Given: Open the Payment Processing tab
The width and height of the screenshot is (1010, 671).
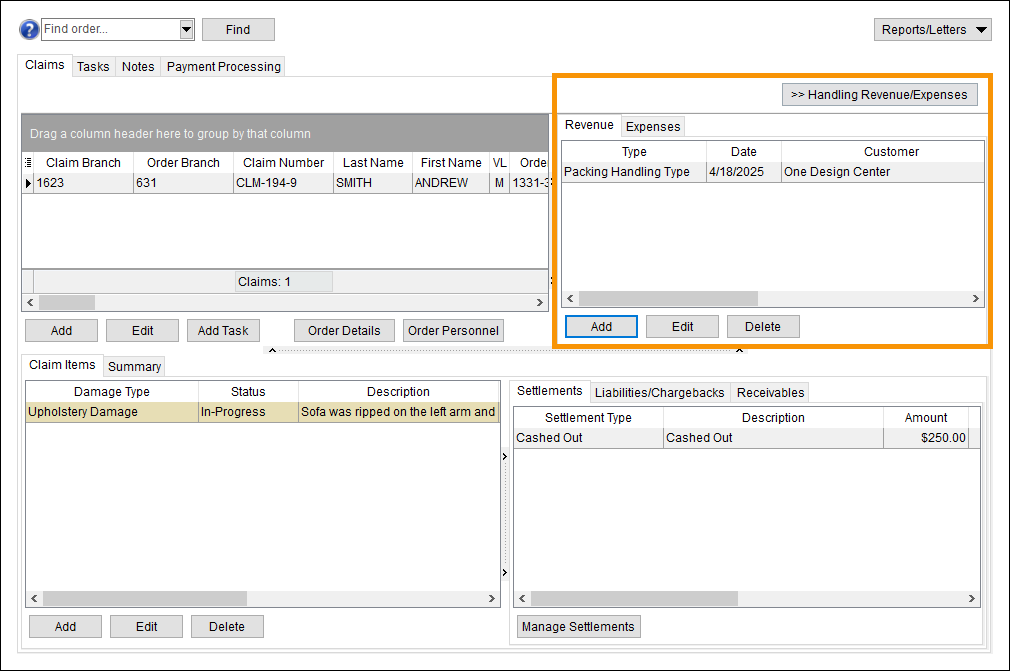Looking at the screenshot, I should pos(223,67).
